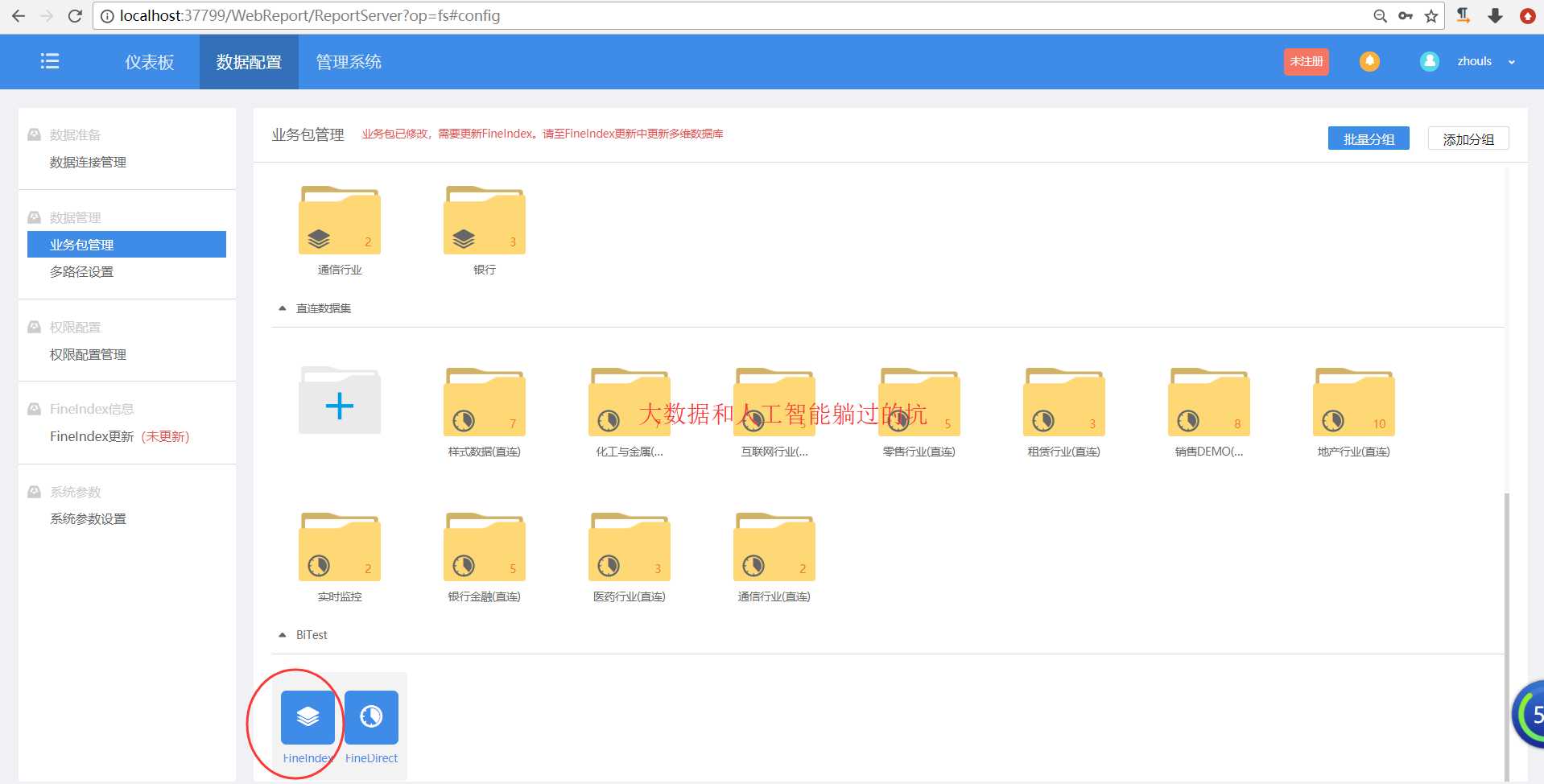
Task: Open 多路径设置 in sidebar
Action: tap(81, 272)
